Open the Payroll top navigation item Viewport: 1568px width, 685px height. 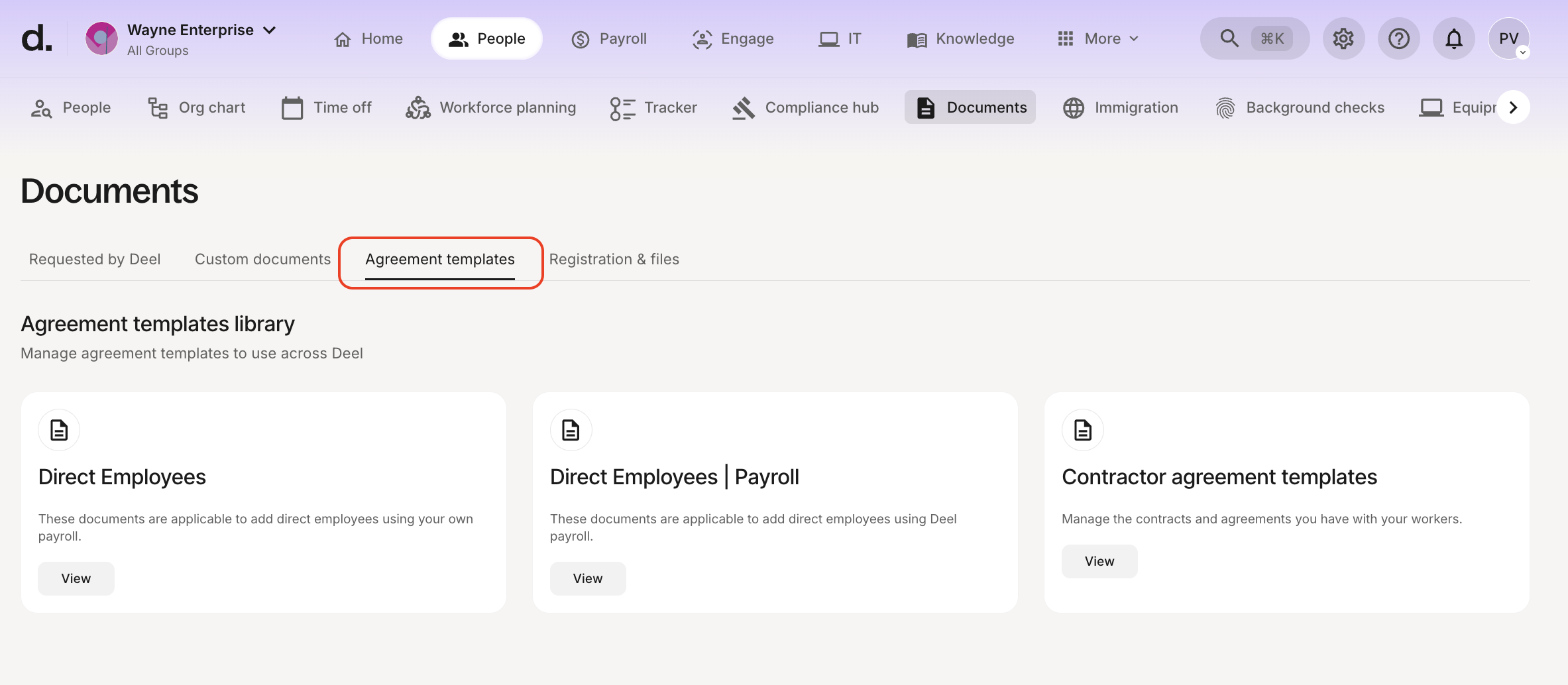pos(609,38)
